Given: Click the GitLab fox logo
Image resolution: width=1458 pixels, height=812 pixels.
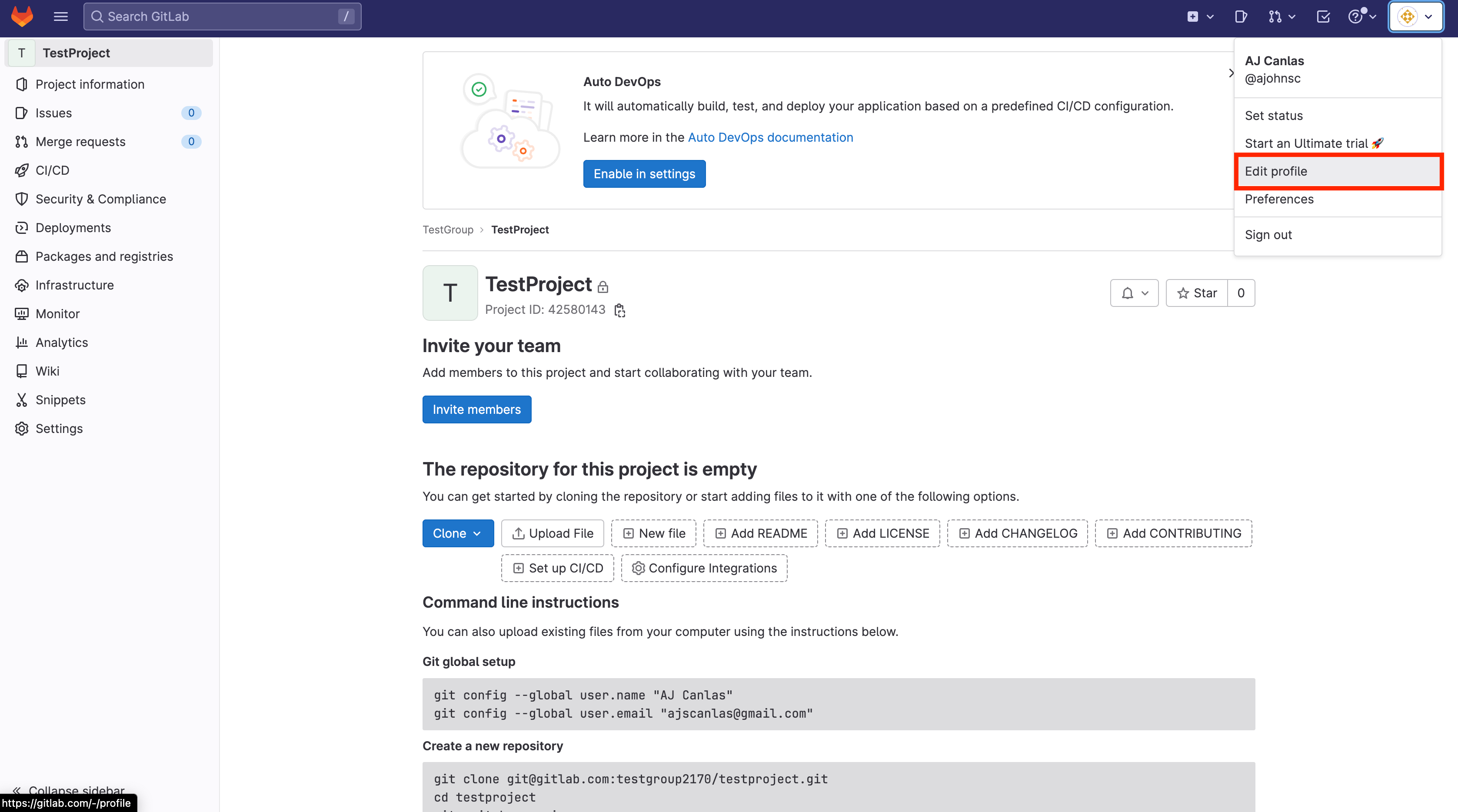Looking at the screenshot, I should click(x=22, y=17).
